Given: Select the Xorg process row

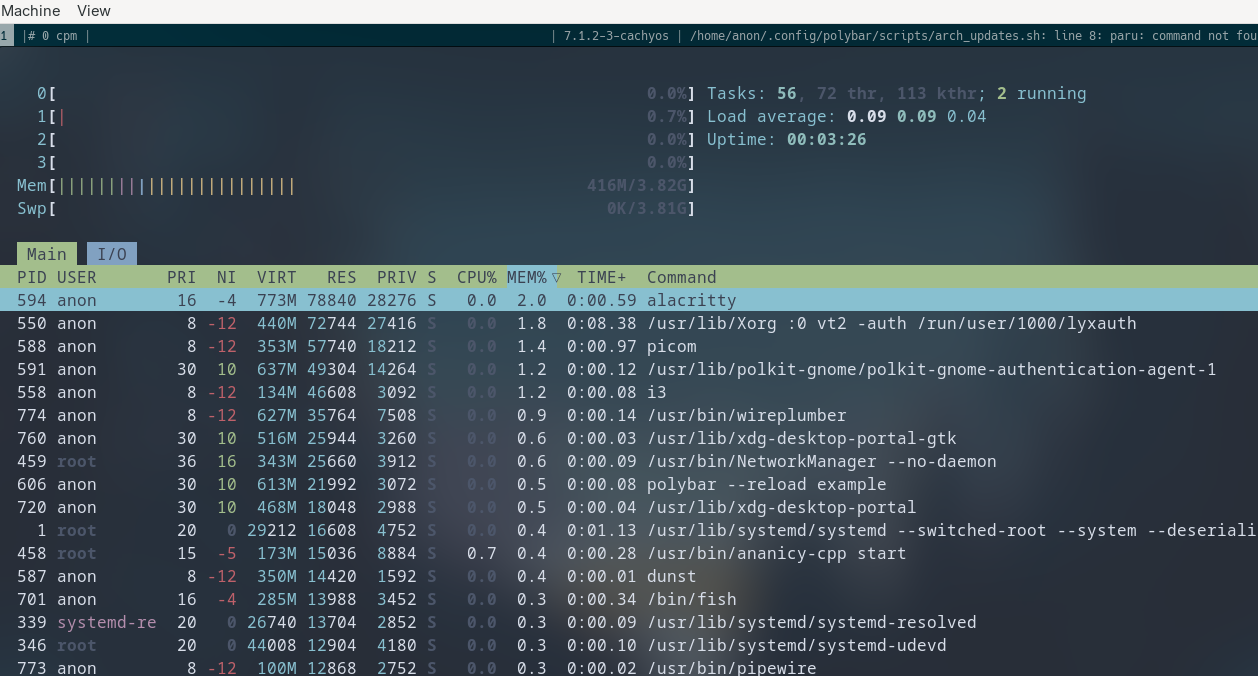Looking at the screenshot, I should pyautogui.click(x=629, y=323).
